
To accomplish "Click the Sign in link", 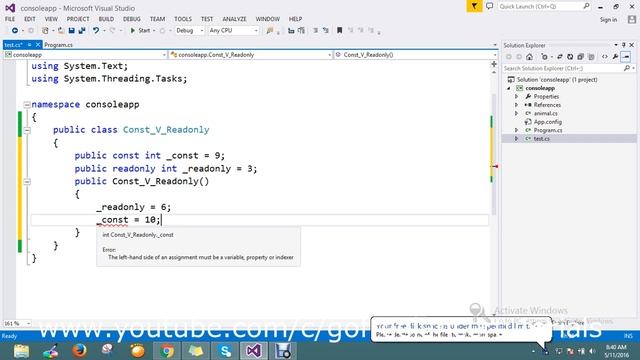I will 608,20.
